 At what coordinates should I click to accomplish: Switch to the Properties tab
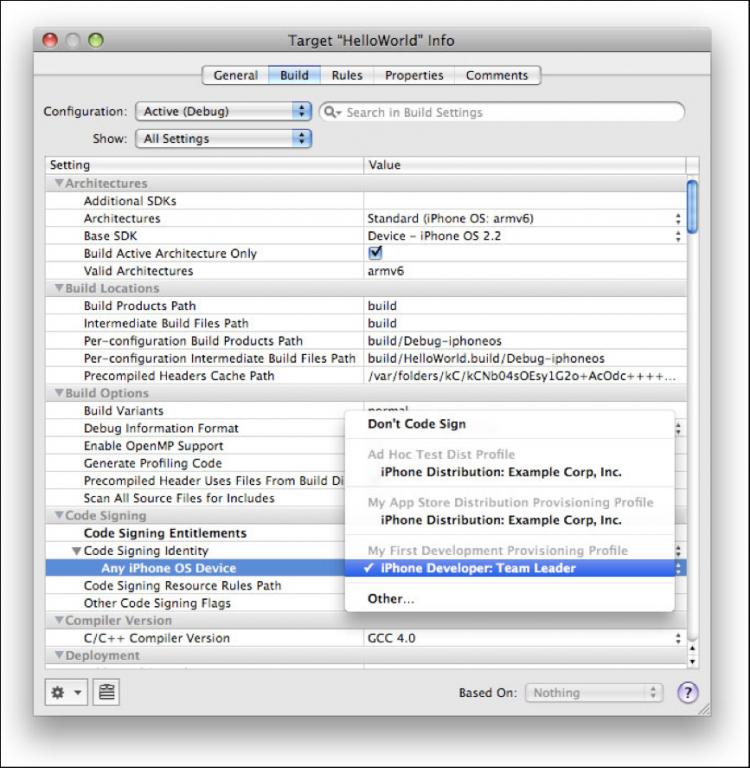414,75
